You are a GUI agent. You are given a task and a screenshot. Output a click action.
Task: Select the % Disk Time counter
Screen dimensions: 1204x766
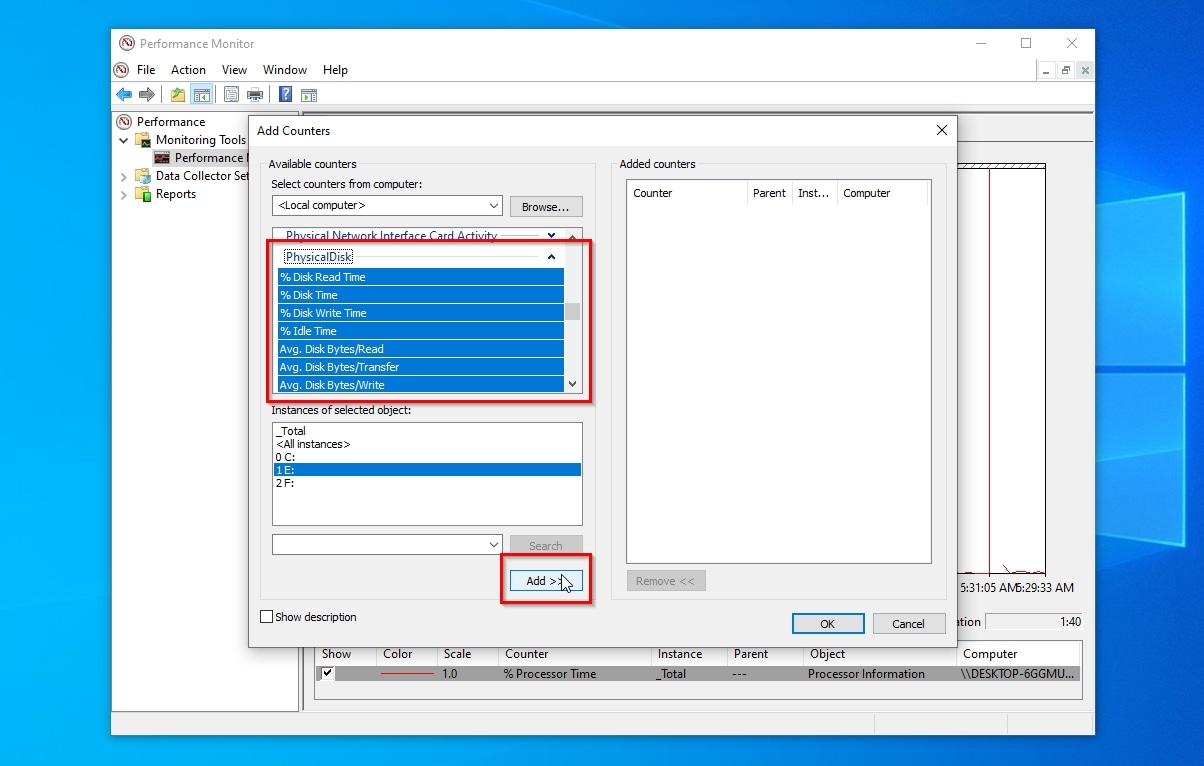421,295
